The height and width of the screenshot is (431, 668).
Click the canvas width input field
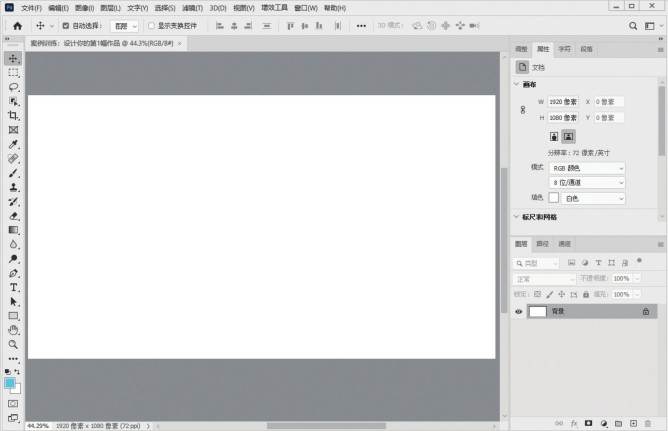563,102
